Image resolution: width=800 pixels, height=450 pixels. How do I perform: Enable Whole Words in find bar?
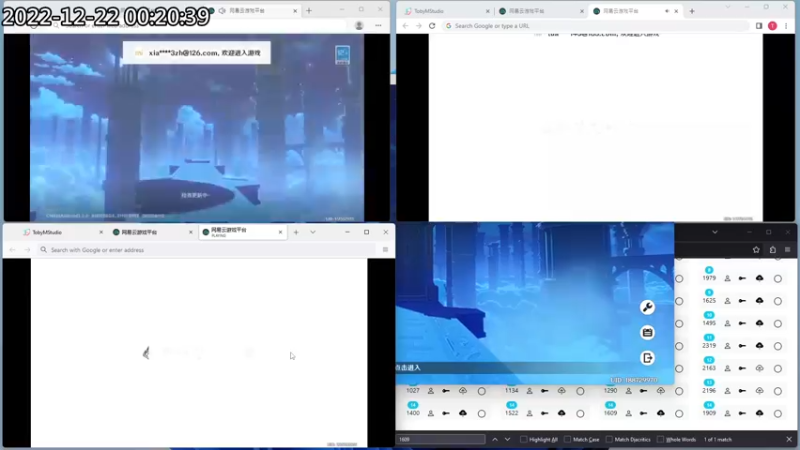click(661, 439)
